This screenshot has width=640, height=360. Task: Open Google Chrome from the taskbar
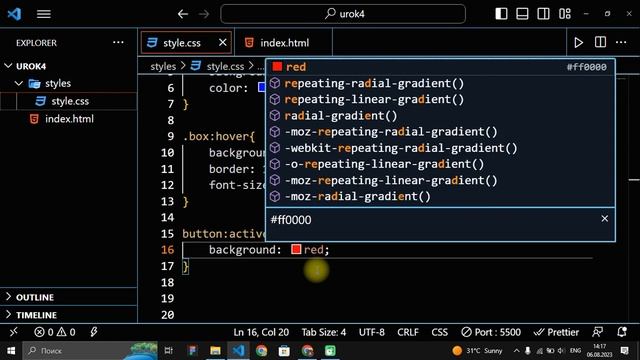pos(261,350)
